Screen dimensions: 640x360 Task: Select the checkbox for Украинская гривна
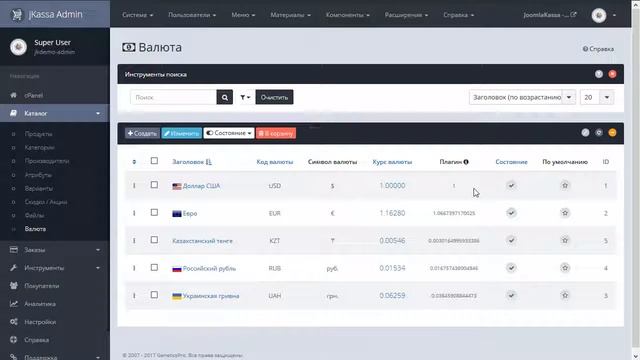[154, 295]
